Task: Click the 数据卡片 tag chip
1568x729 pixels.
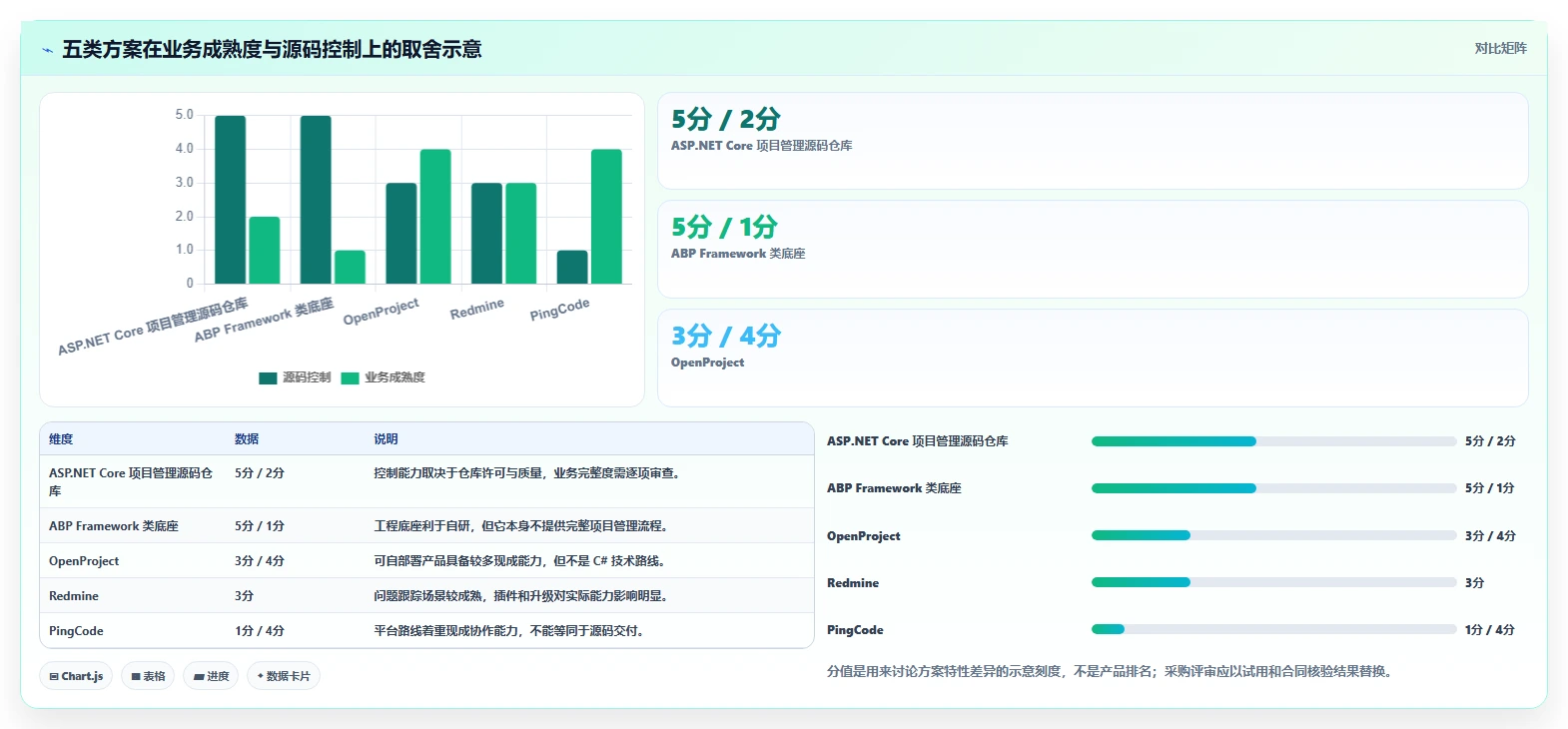Action: coord(284,676)
